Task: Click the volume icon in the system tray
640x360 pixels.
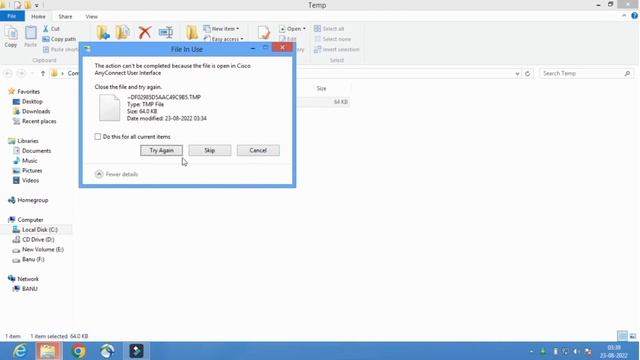Action: point(576,351)
